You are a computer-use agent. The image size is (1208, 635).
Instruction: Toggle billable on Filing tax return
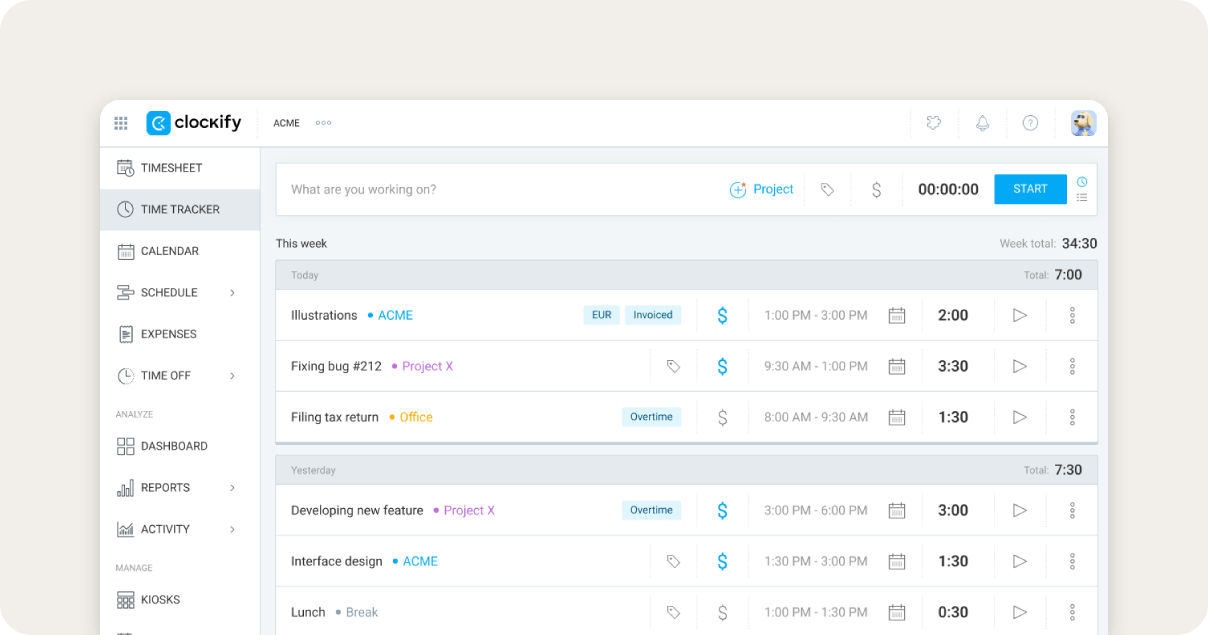pos(722,417)
